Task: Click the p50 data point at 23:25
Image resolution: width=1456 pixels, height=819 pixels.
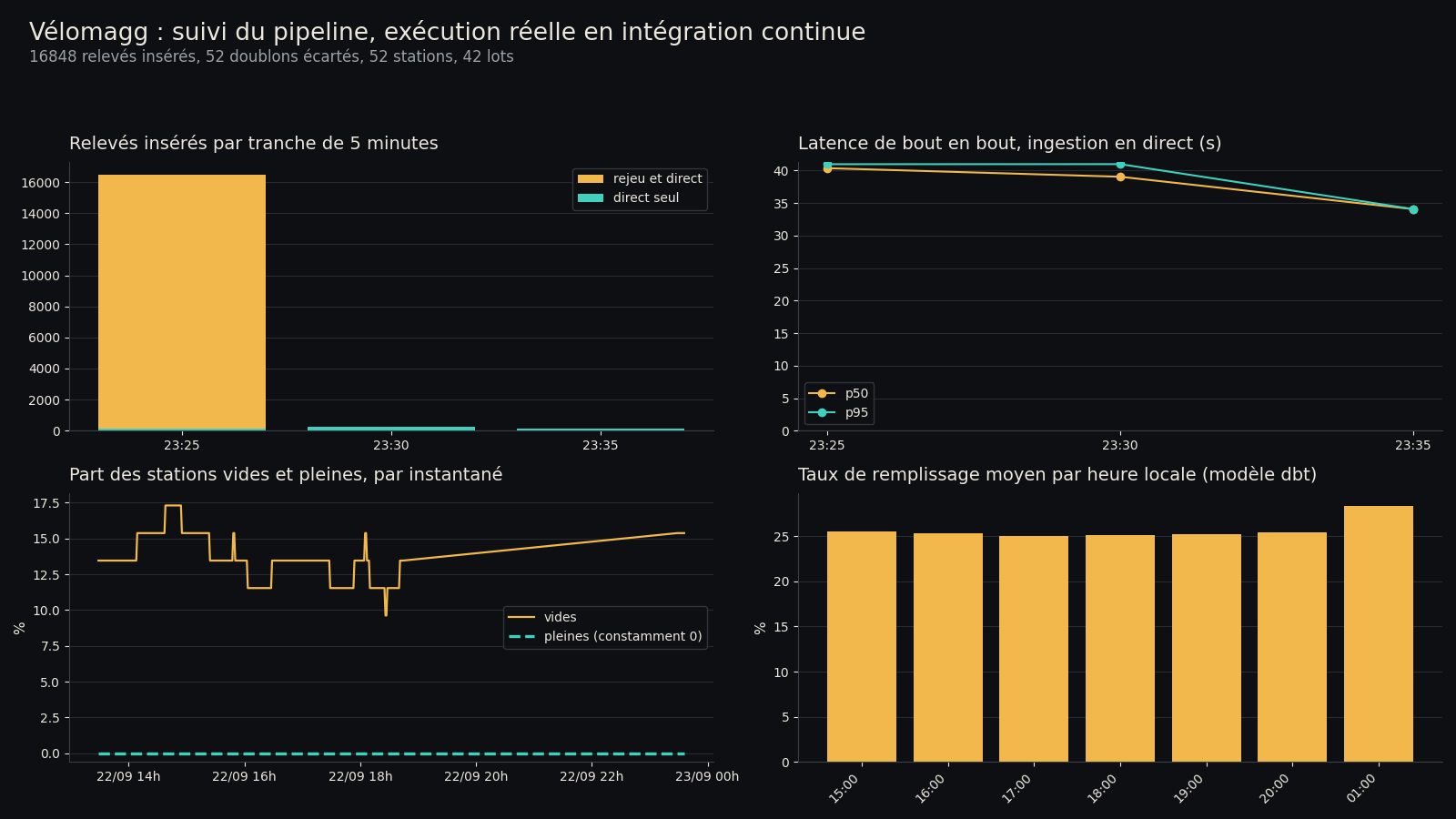Action: pyautogui.click(x=827, y=168)
